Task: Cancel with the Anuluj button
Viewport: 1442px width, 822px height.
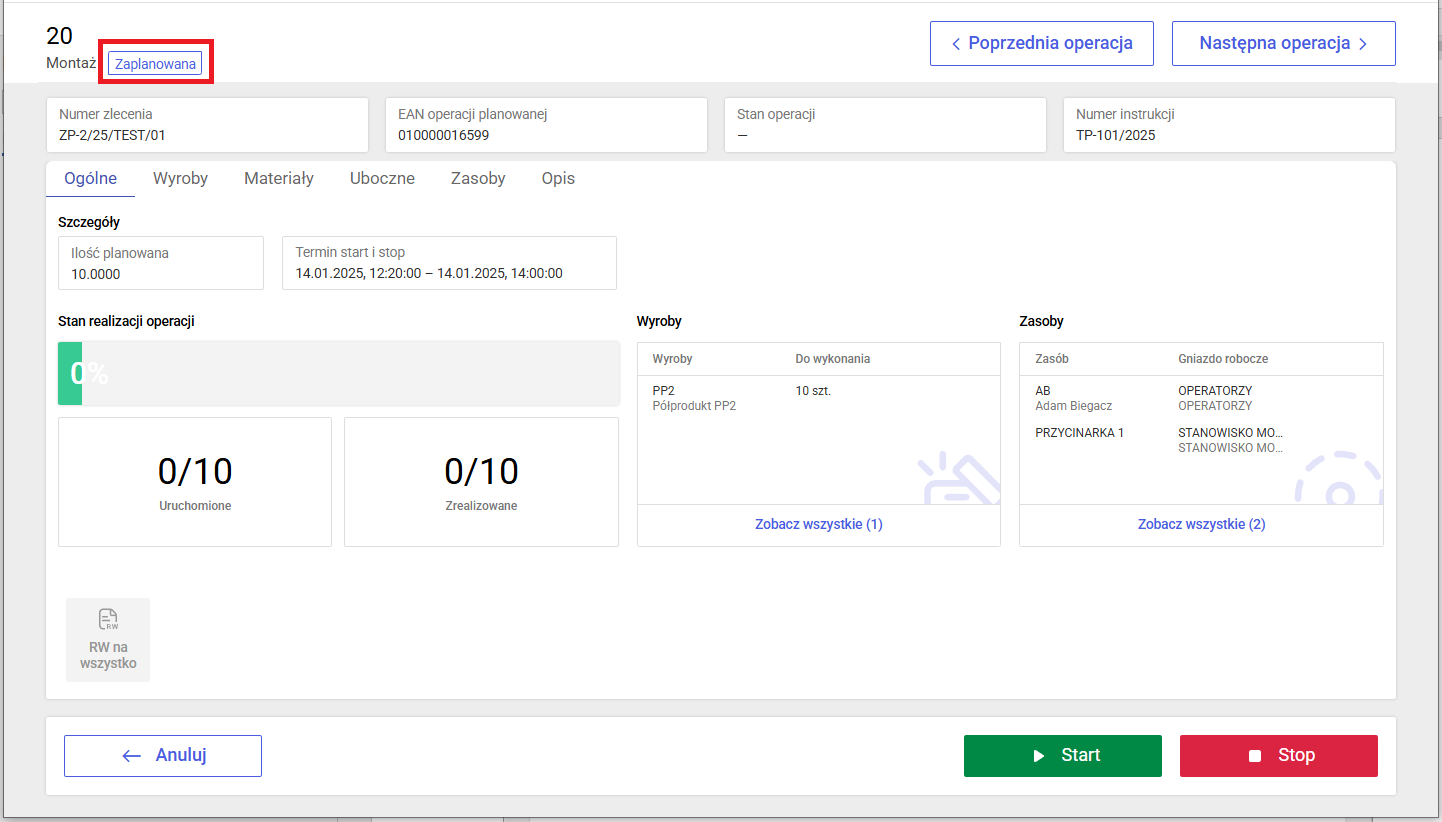Action: coord(163,756)
